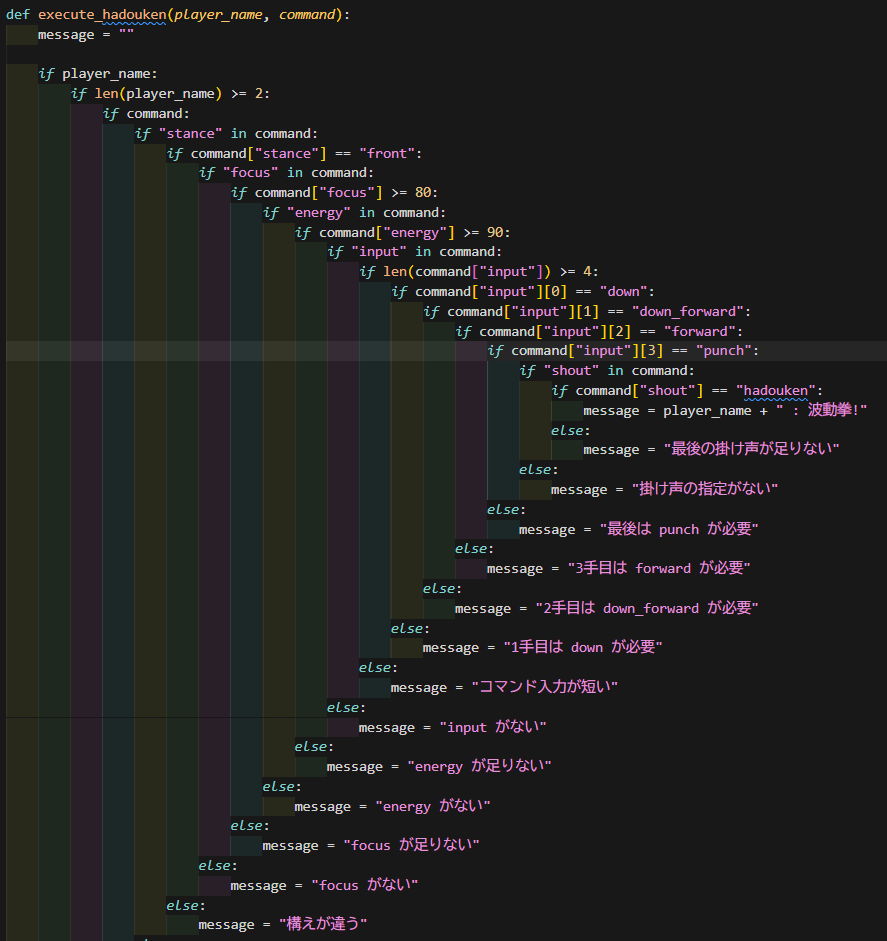
Task: Click the execute_hadouken function name
Action: click(101, 15)
